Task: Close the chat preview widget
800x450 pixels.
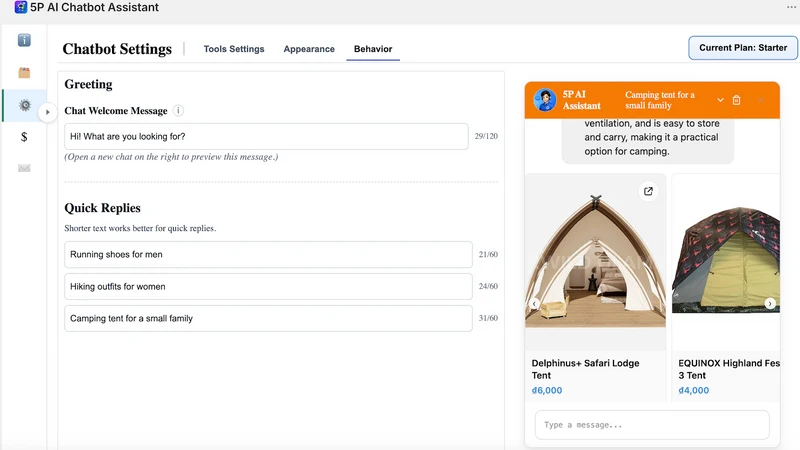Action: click(x=760, y=100)
